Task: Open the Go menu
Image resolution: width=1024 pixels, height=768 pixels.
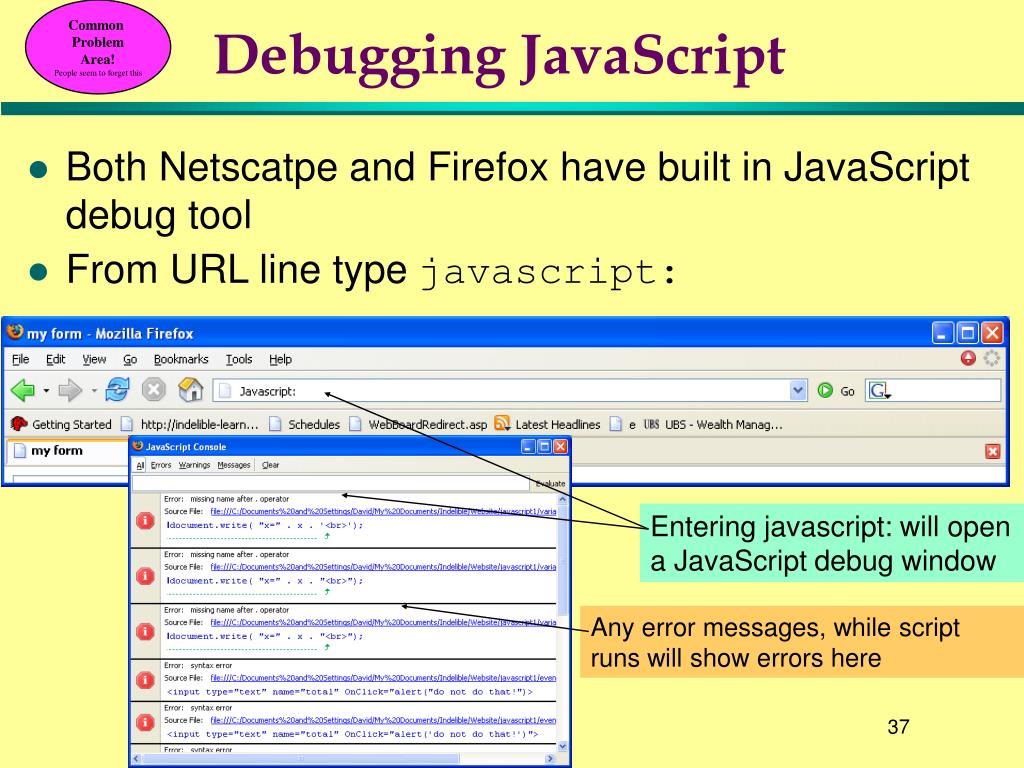Action: point(130,359)
